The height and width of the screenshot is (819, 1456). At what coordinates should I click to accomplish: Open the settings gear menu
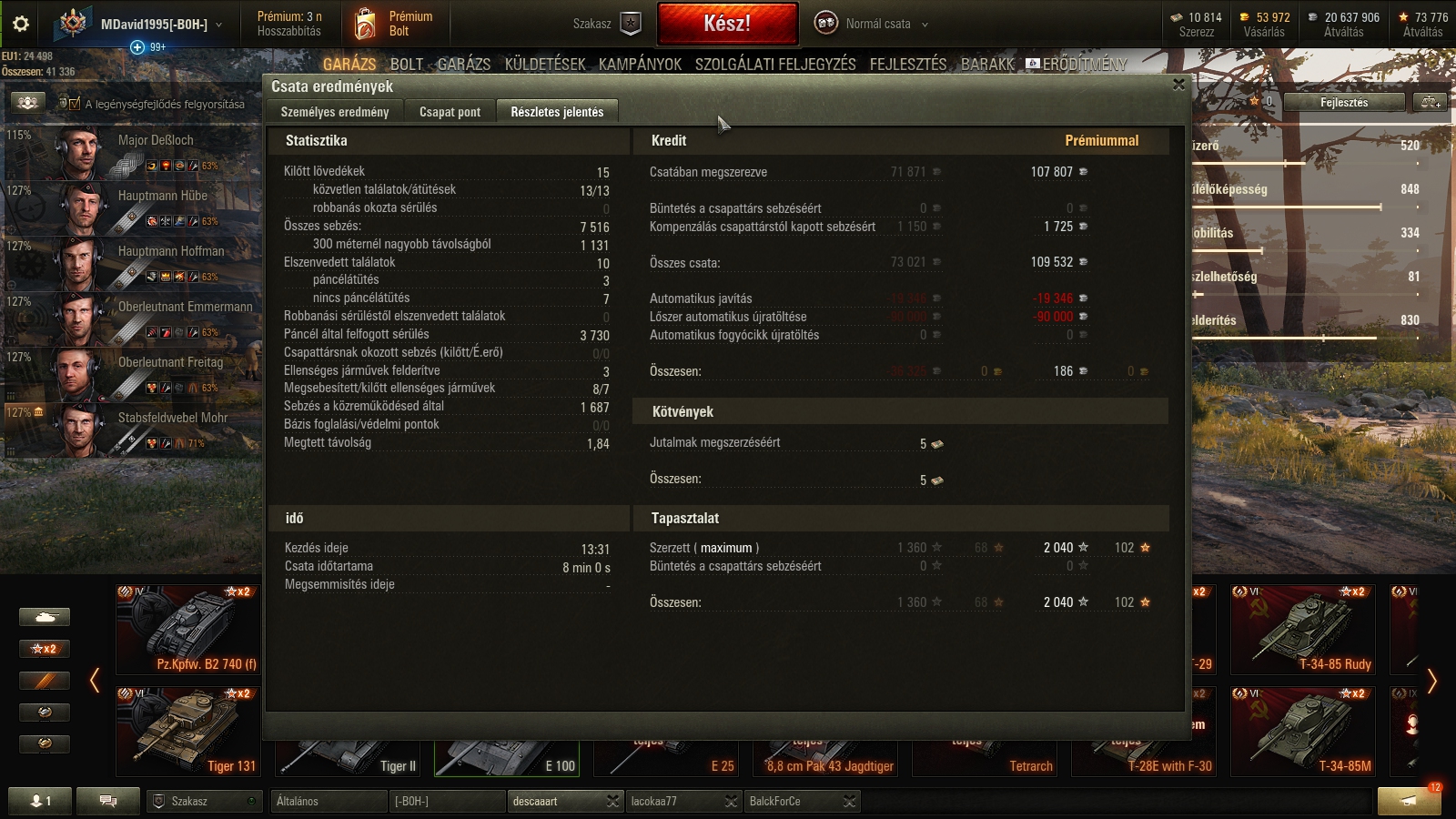(20, 24)
